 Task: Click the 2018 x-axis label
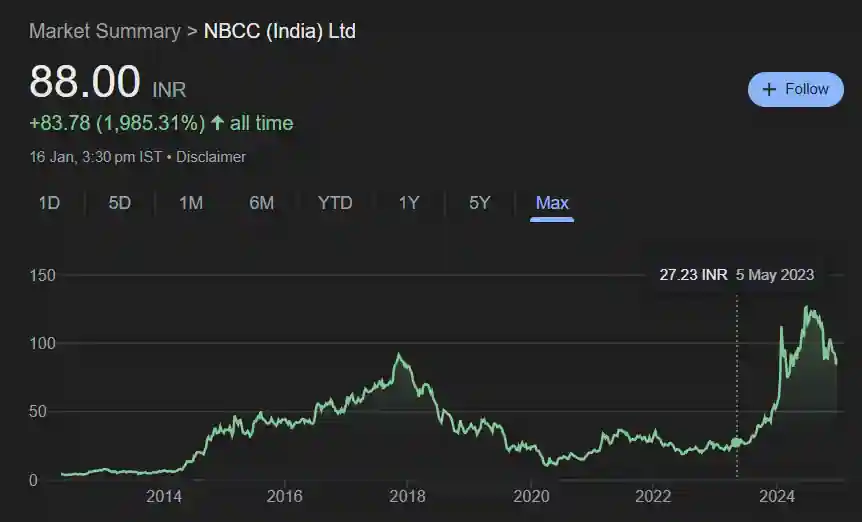(x=407, y=496)
